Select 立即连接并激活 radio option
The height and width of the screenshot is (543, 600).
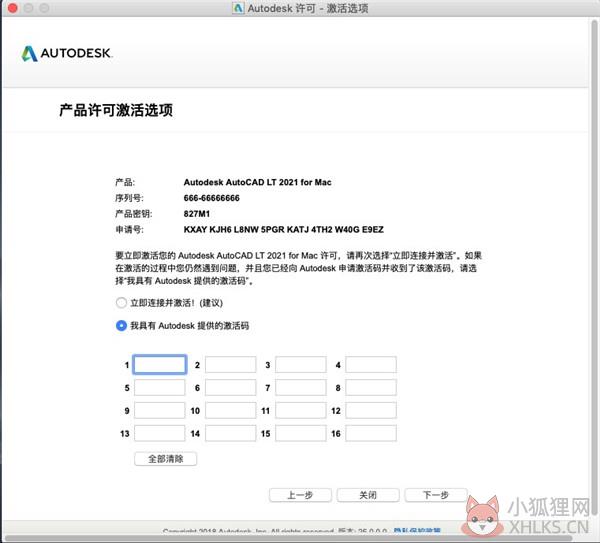coord(121,303)
